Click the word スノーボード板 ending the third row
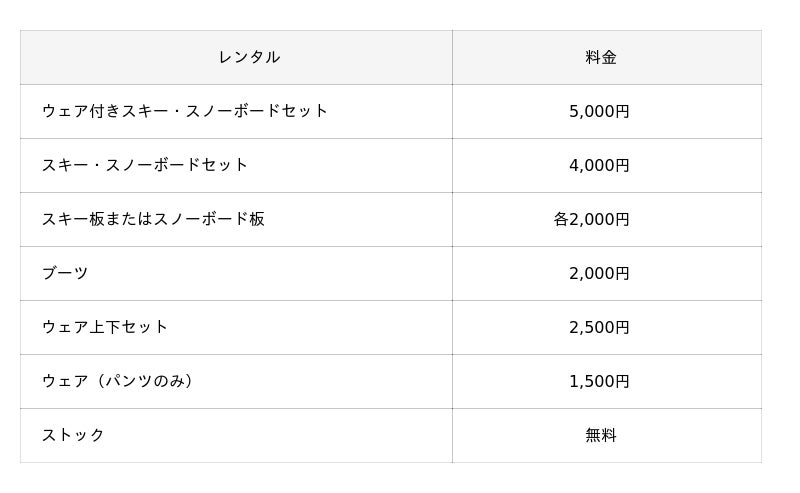 pos(209,219)
